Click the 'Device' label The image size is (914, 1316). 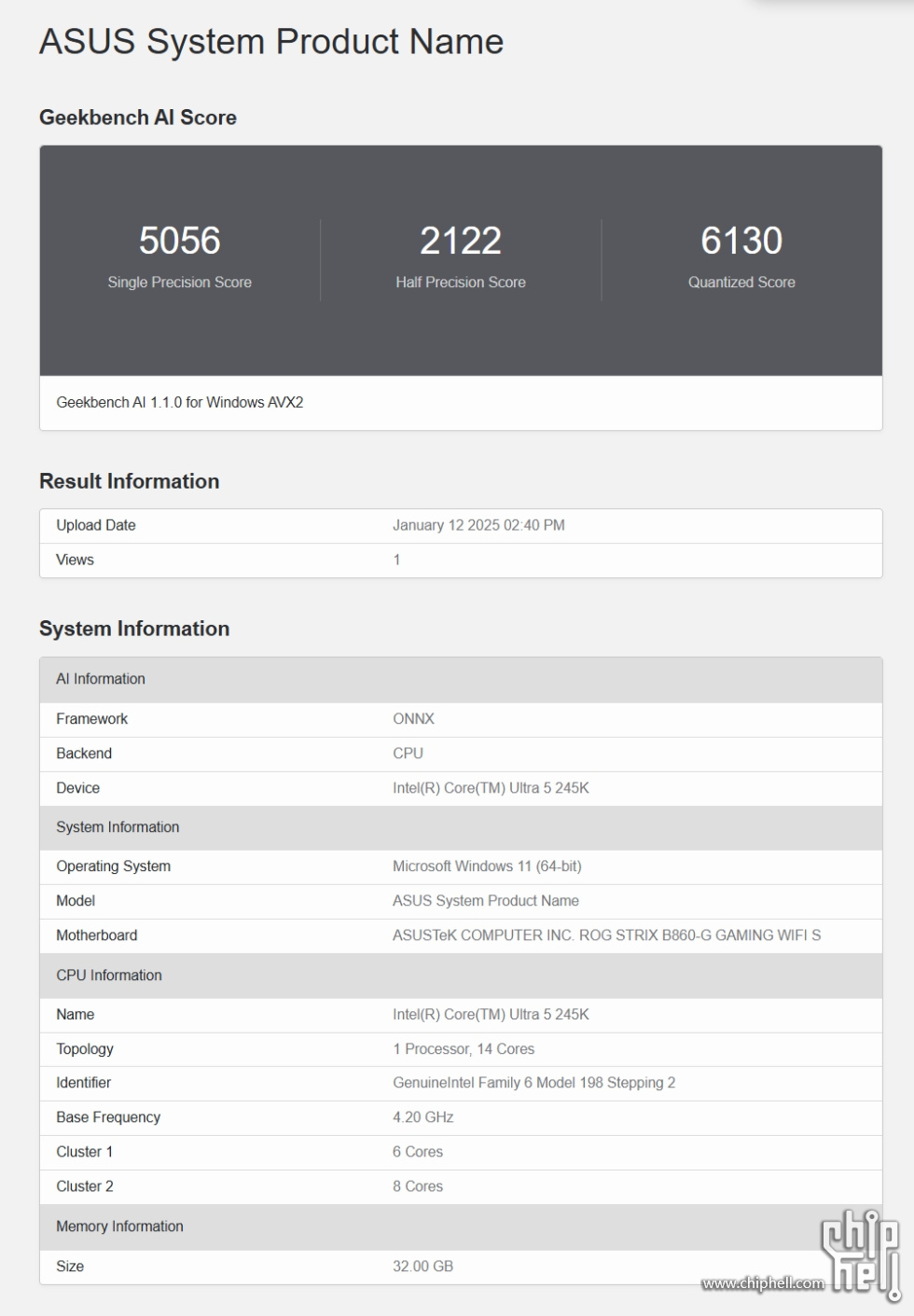pyautogui.click(x=77, y=788)
